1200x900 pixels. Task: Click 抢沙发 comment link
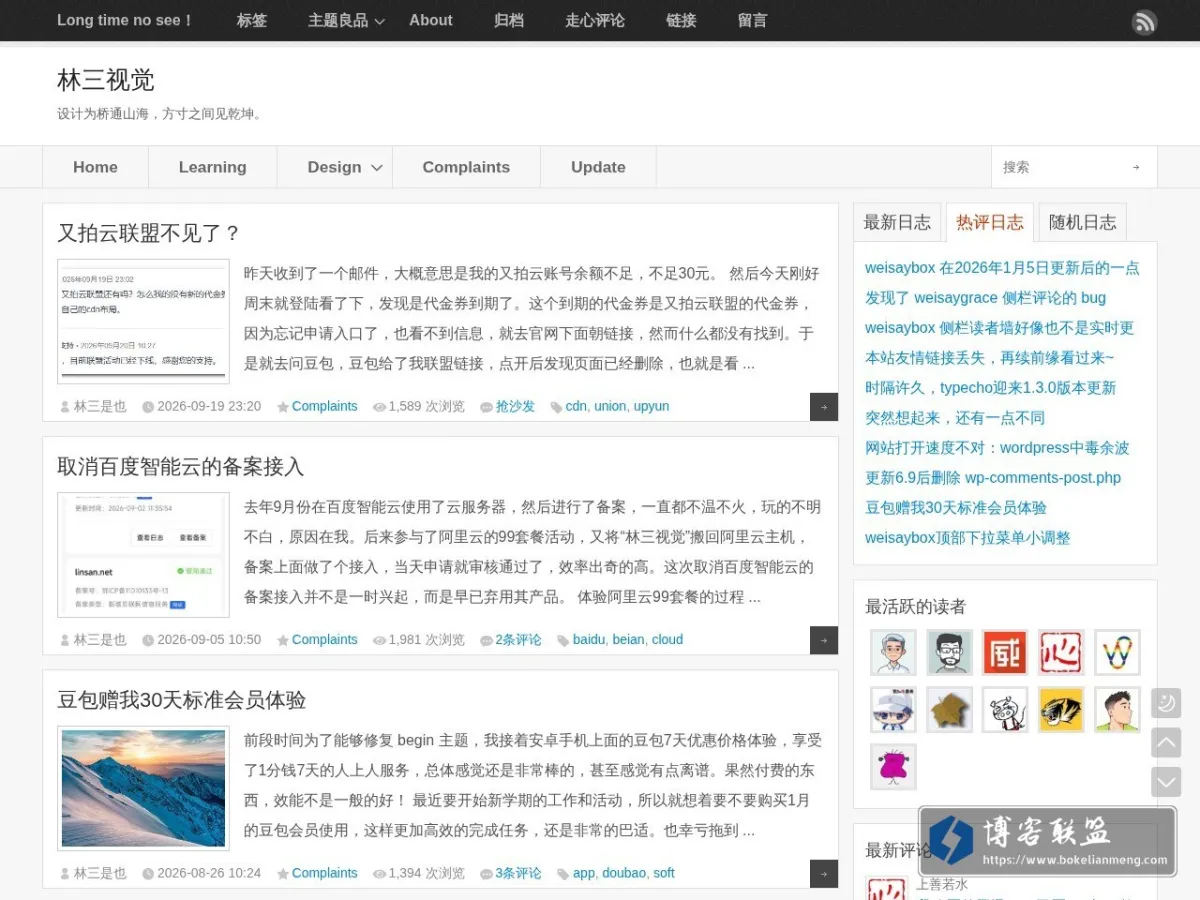coord(515,406)
